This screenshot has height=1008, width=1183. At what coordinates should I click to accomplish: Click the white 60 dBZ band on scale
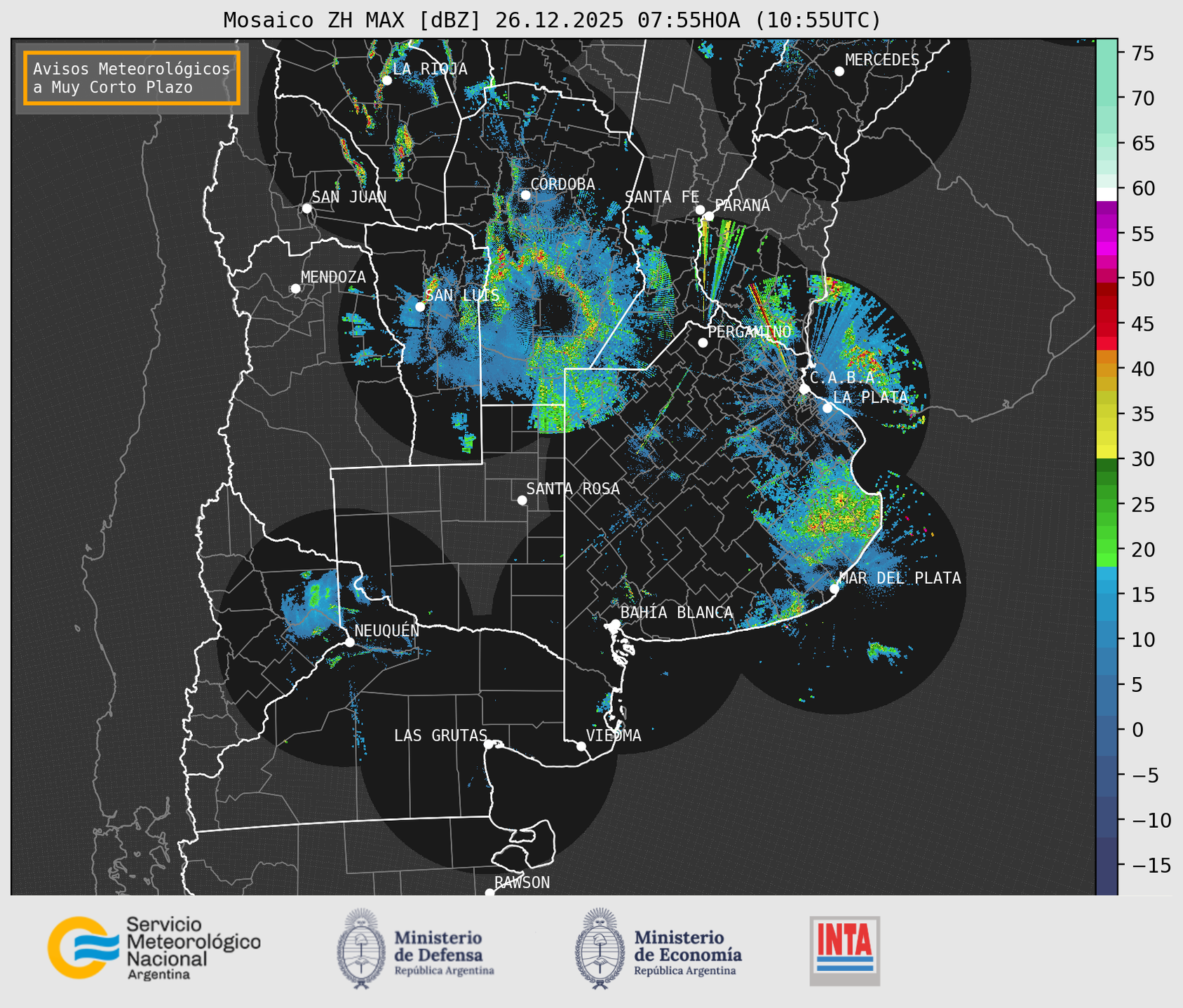pyautogui.click(x=1107, y=194)
